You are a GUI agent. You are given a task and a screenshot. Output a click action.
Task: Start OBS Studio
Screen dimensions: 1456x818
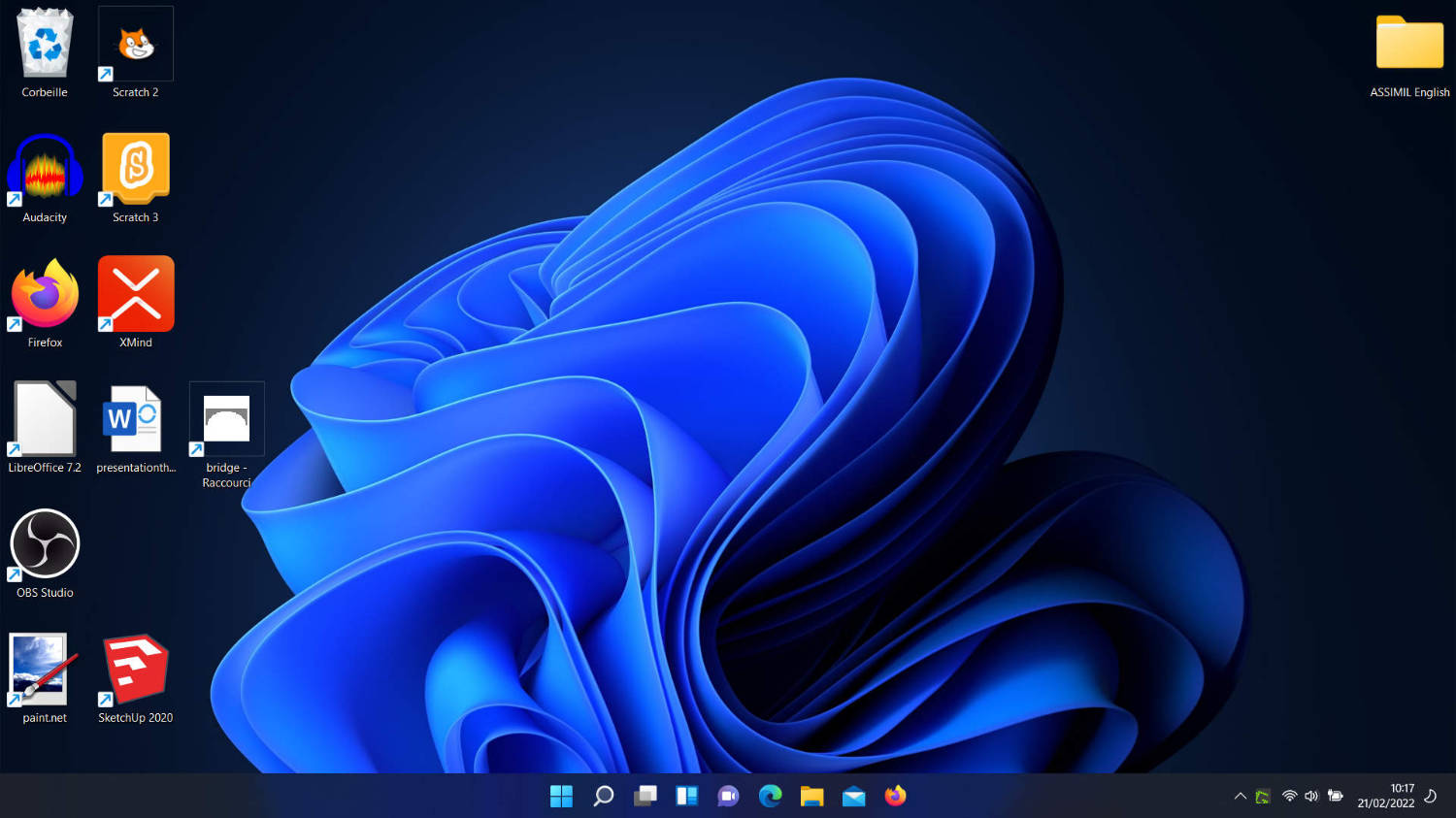(x=44, y=541)
